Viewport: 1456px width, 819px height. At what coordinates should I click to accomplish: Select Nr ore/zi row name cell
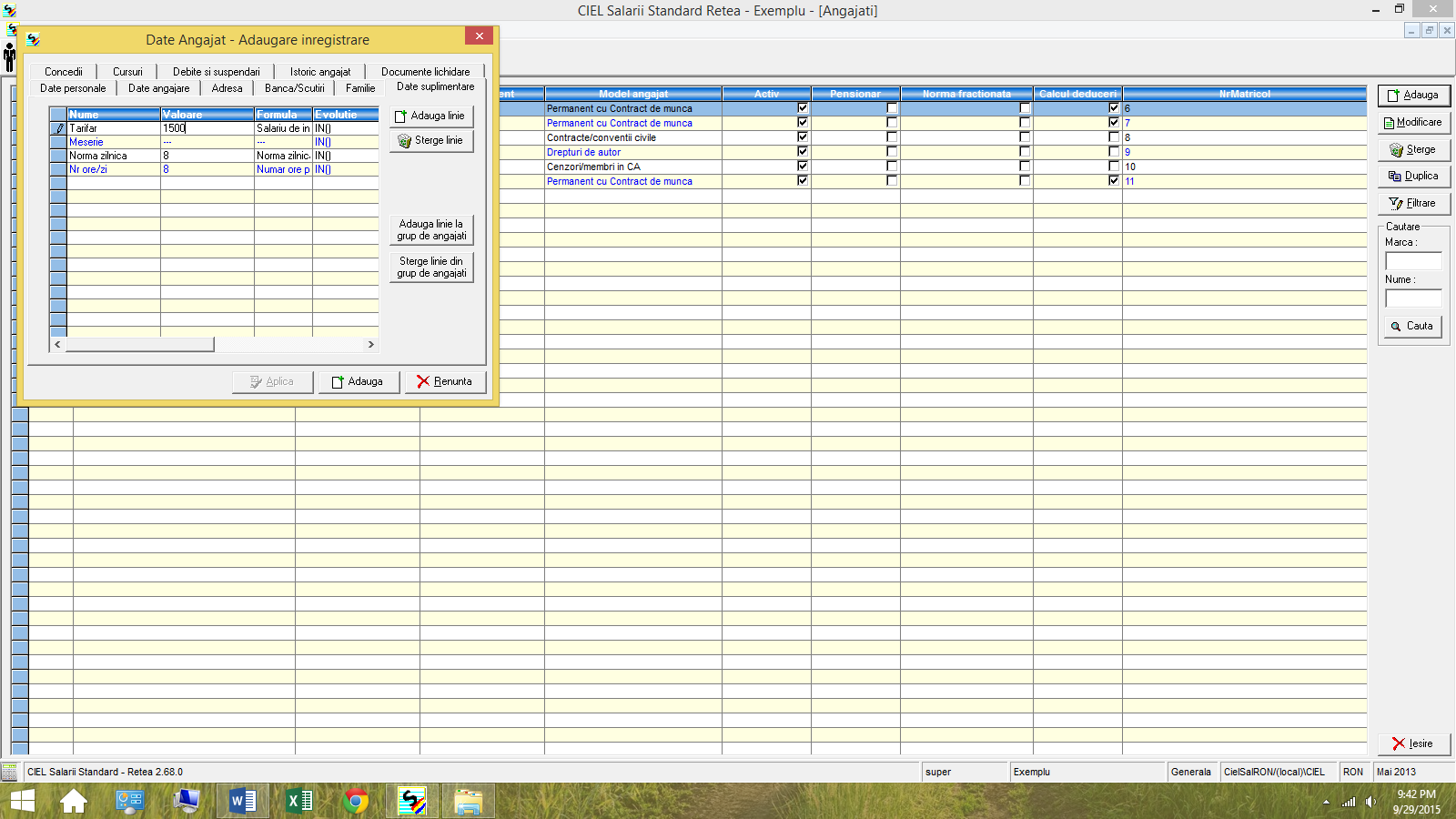114,169
